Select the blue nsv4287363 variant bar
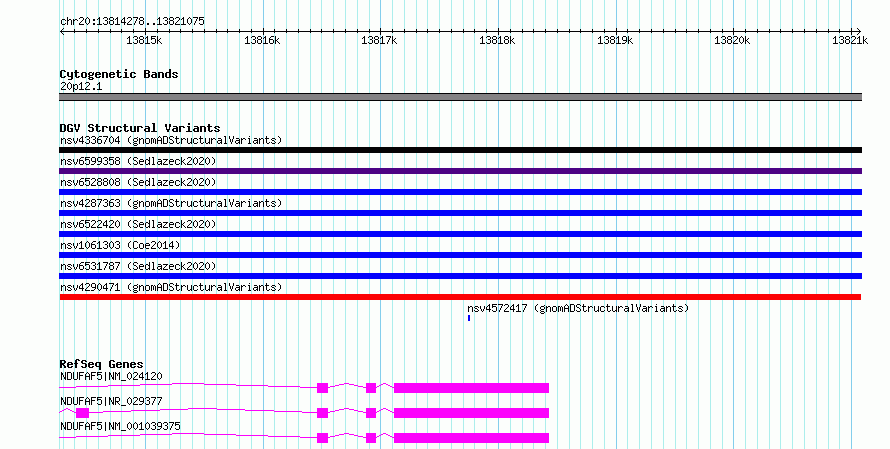Image resolution: width=890 pixels, height=449 pixels. pyautogui.click(x=460, y=213)
